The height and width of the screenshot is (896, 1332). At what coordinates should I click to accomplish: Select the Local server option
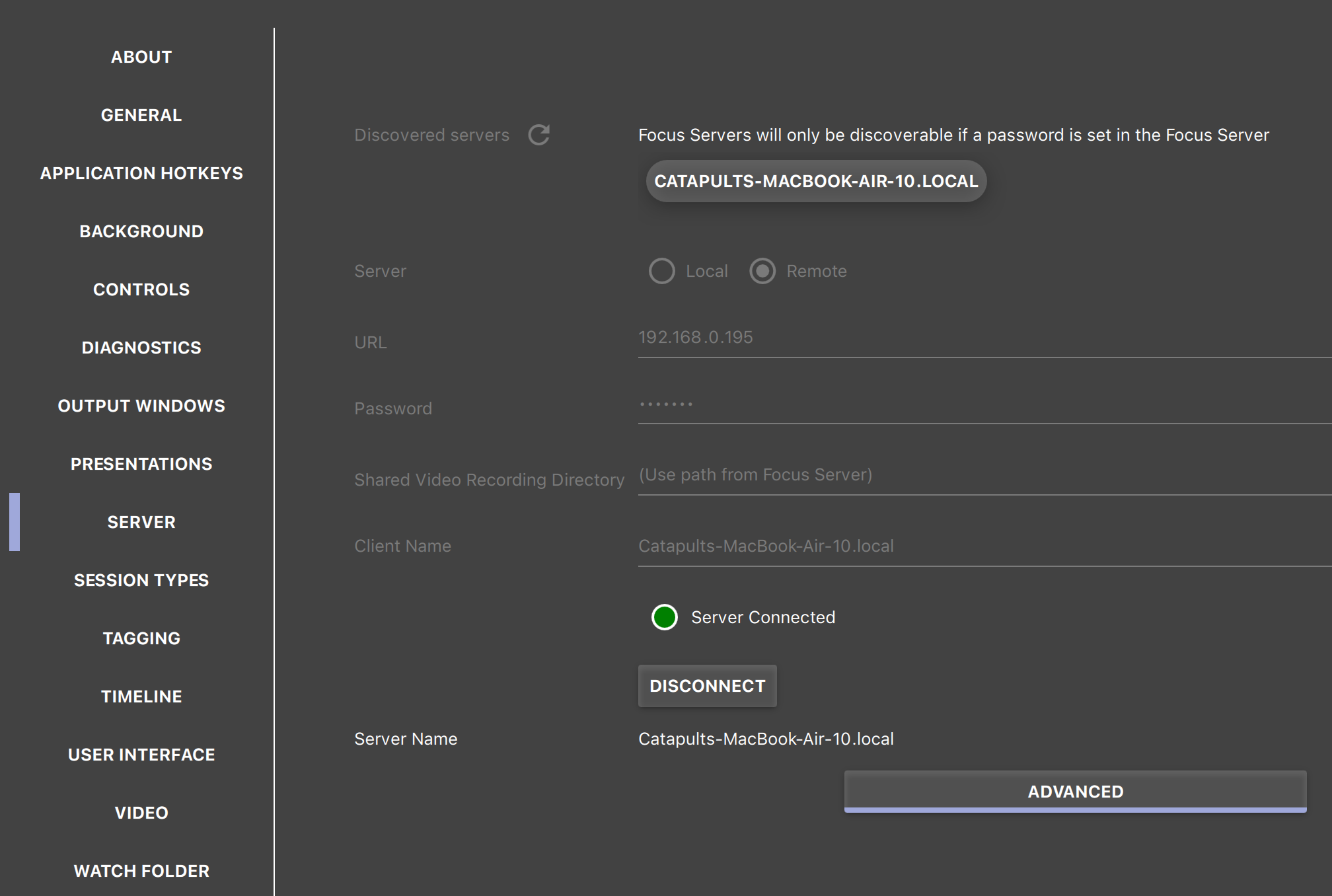(662, 271)
